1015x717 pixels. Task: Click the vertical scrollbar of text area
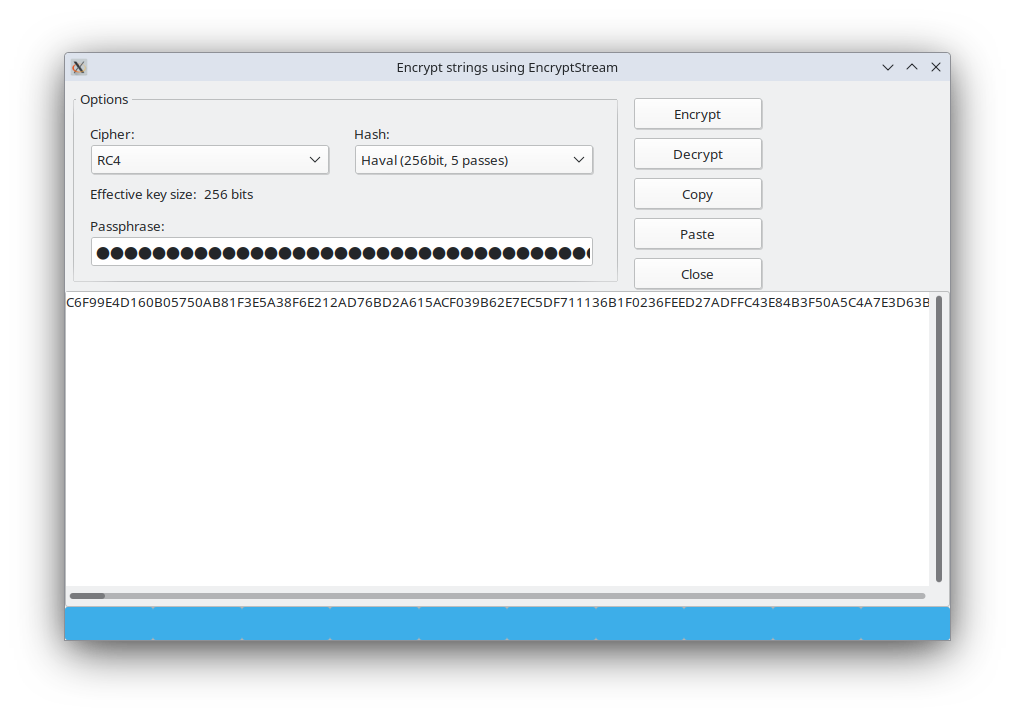point(939,439)
